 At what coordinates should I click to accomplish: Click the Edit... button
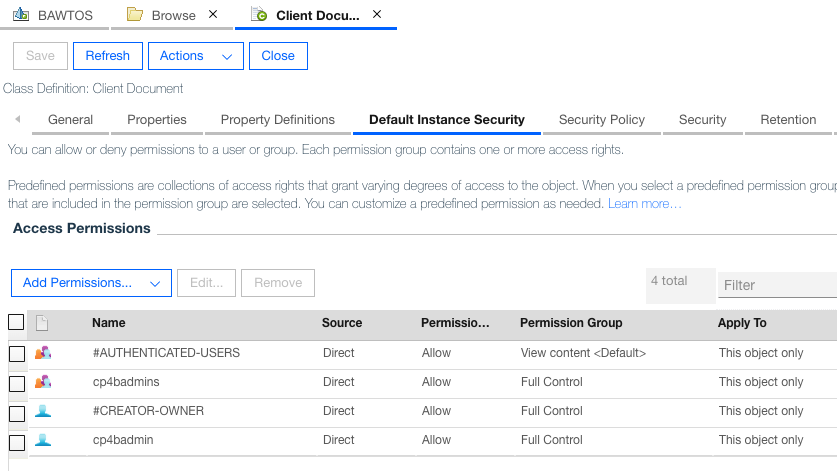click(x=207, y=283)
